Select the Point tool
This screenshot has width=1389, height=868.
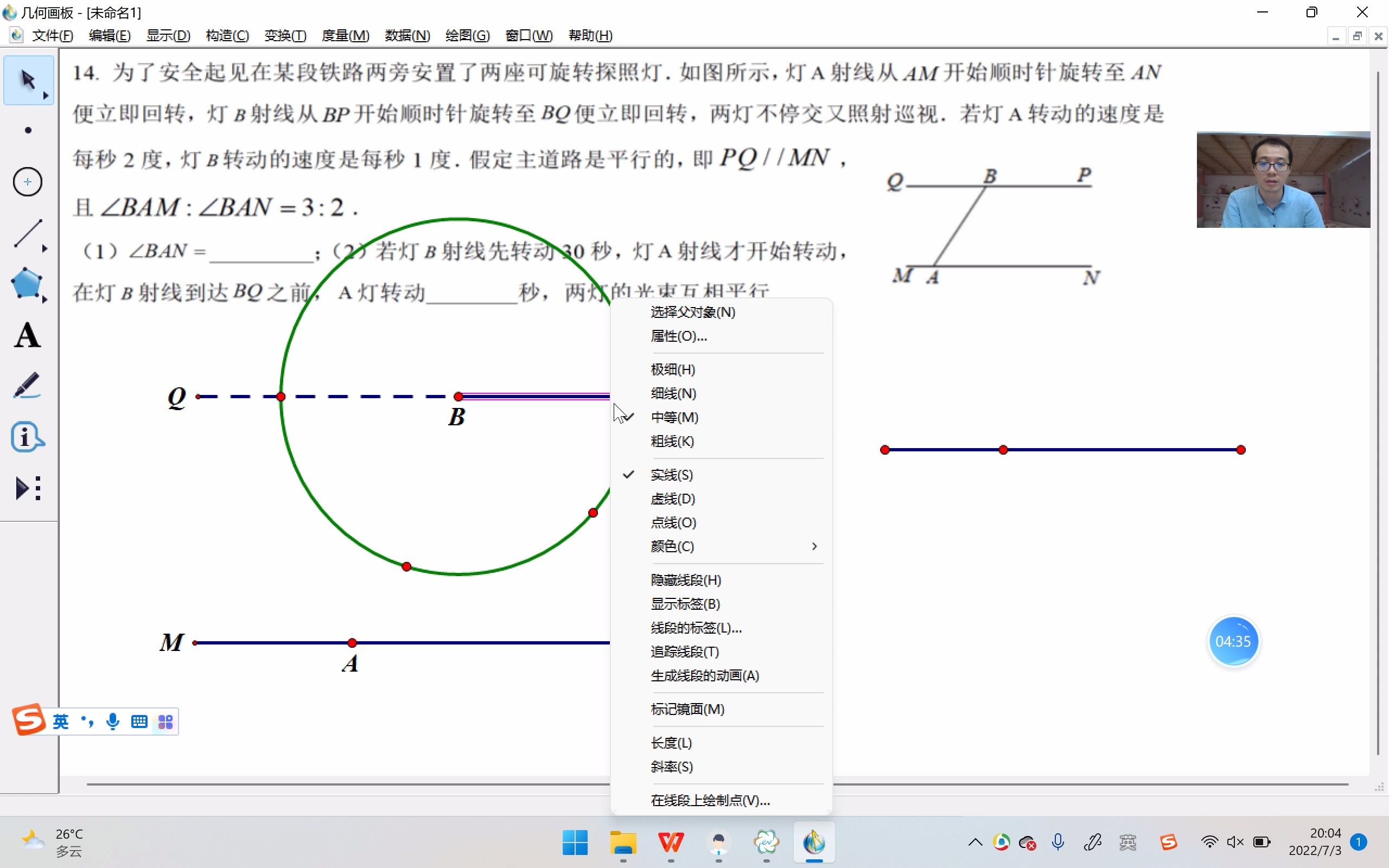tap(28, 131)
